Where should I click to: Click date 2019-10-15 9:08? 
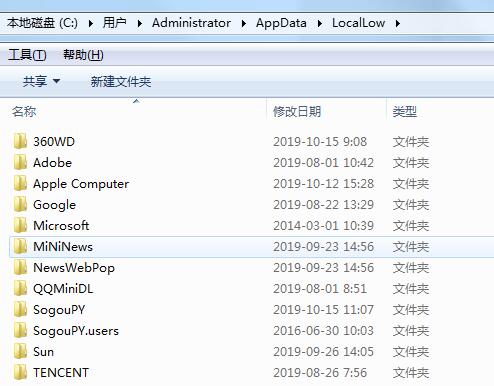pos(320,142)
